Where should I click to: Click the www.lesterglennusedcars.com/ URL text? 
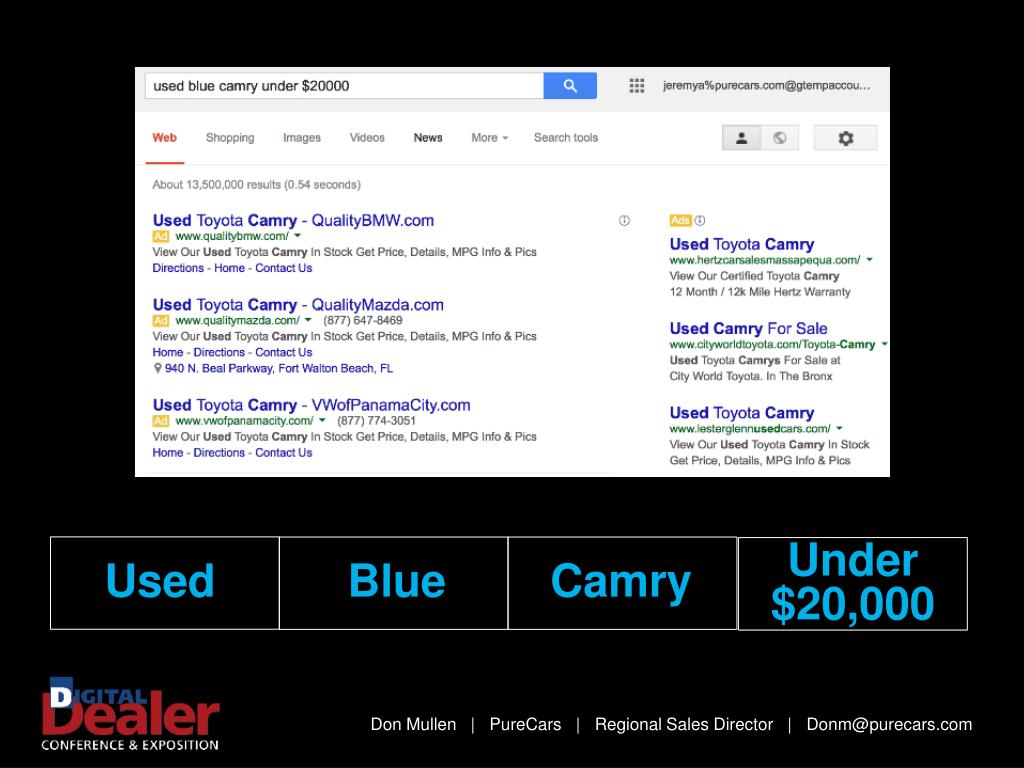(750, 428)
